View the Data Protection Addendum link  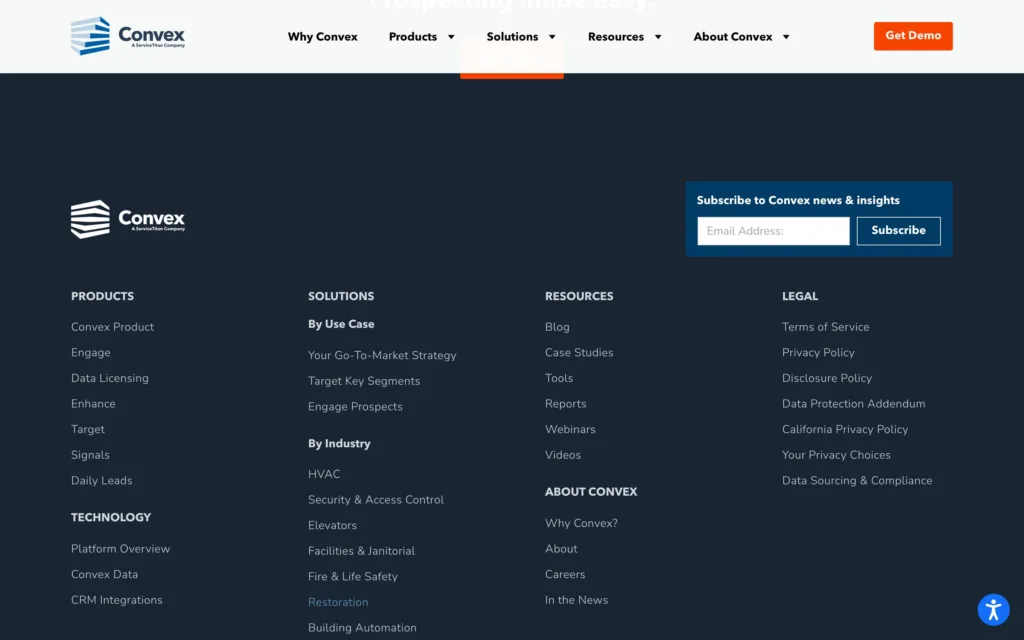[x=854, y=404]
